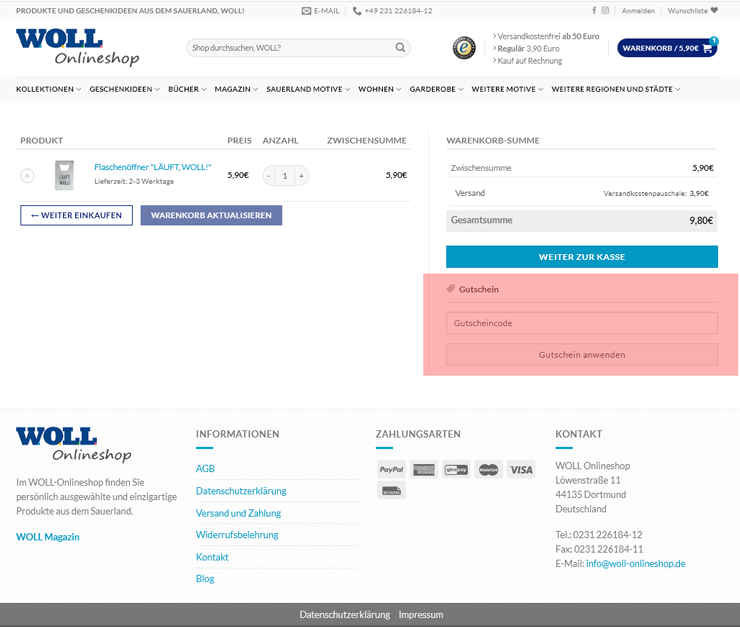Expand the KOLLEKTIONEN menu
Viewport: 740px width, 627px height.
pyautogui.click(x=49, y=89)
